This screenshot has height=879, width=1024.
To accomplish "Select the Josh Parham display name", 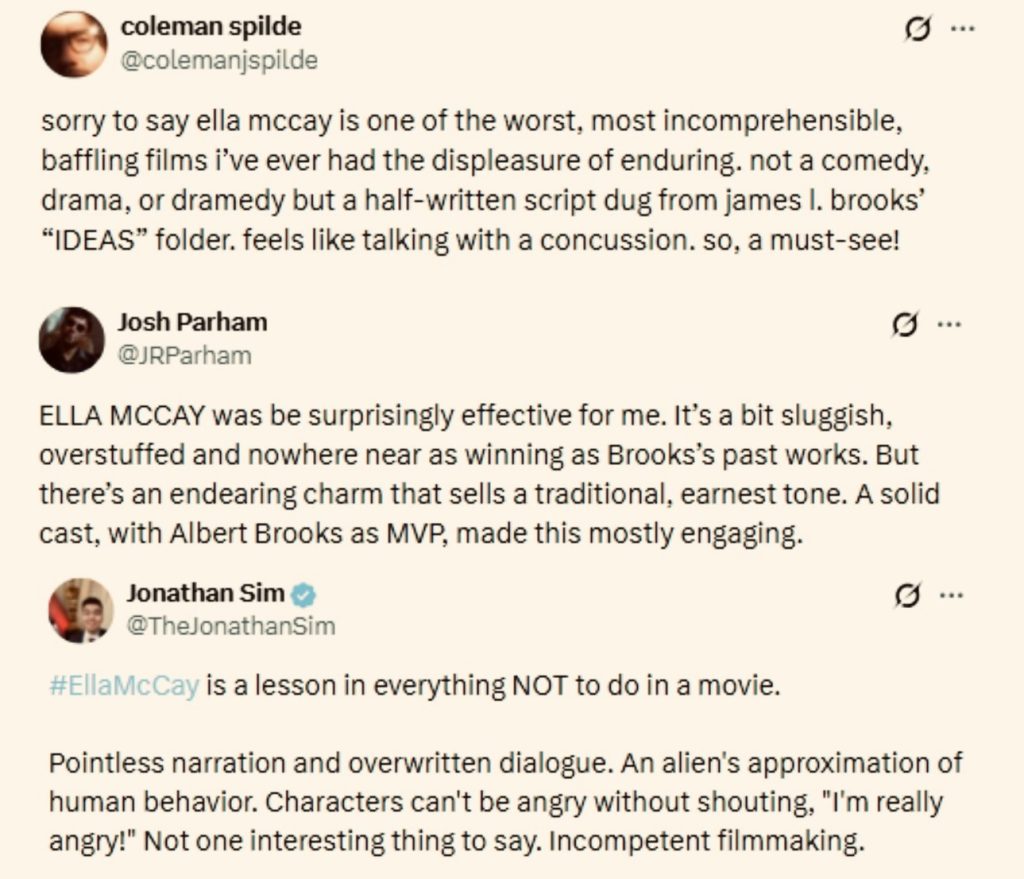I will point(192,322).
